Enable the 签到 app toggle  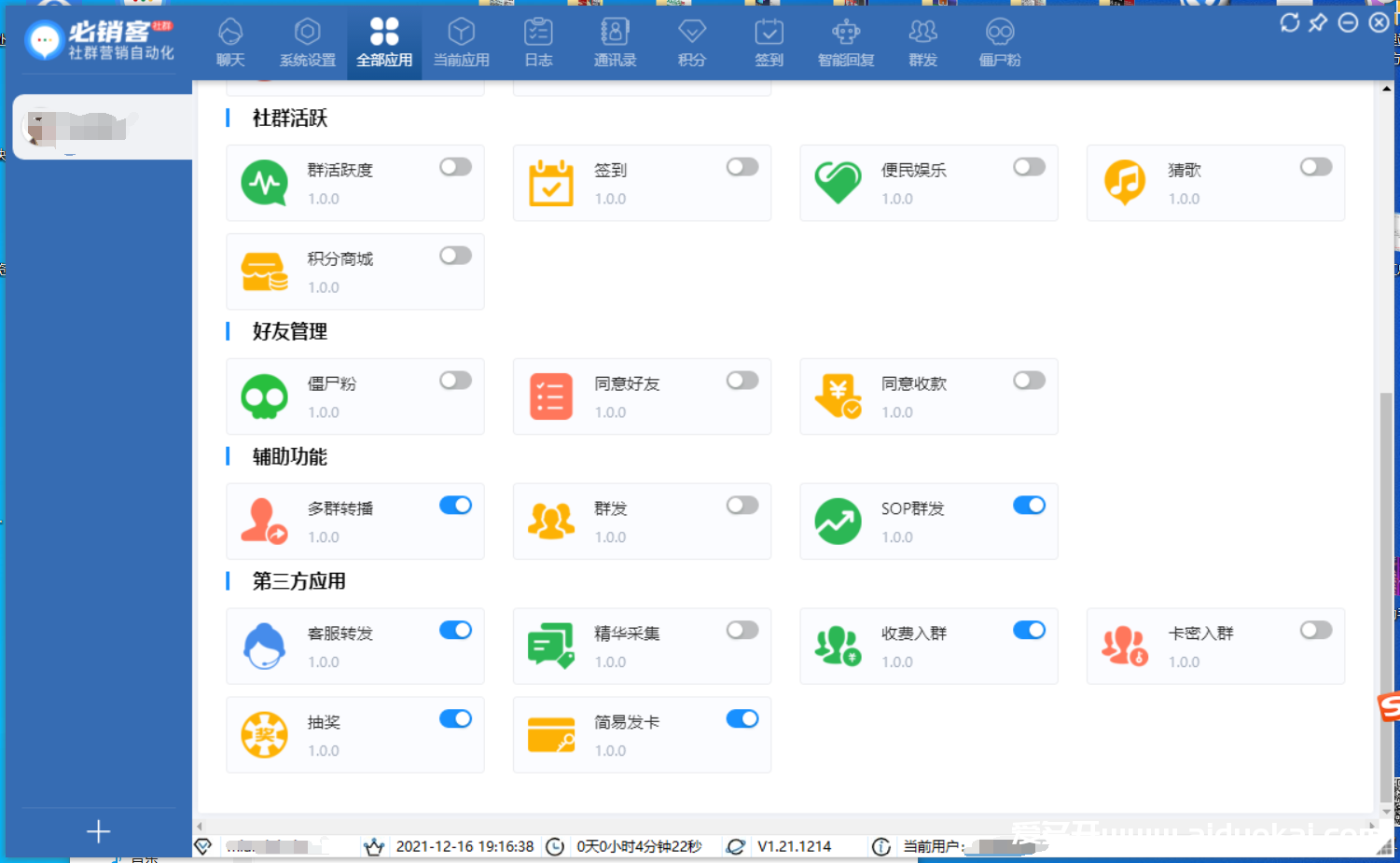click(742, 167)
